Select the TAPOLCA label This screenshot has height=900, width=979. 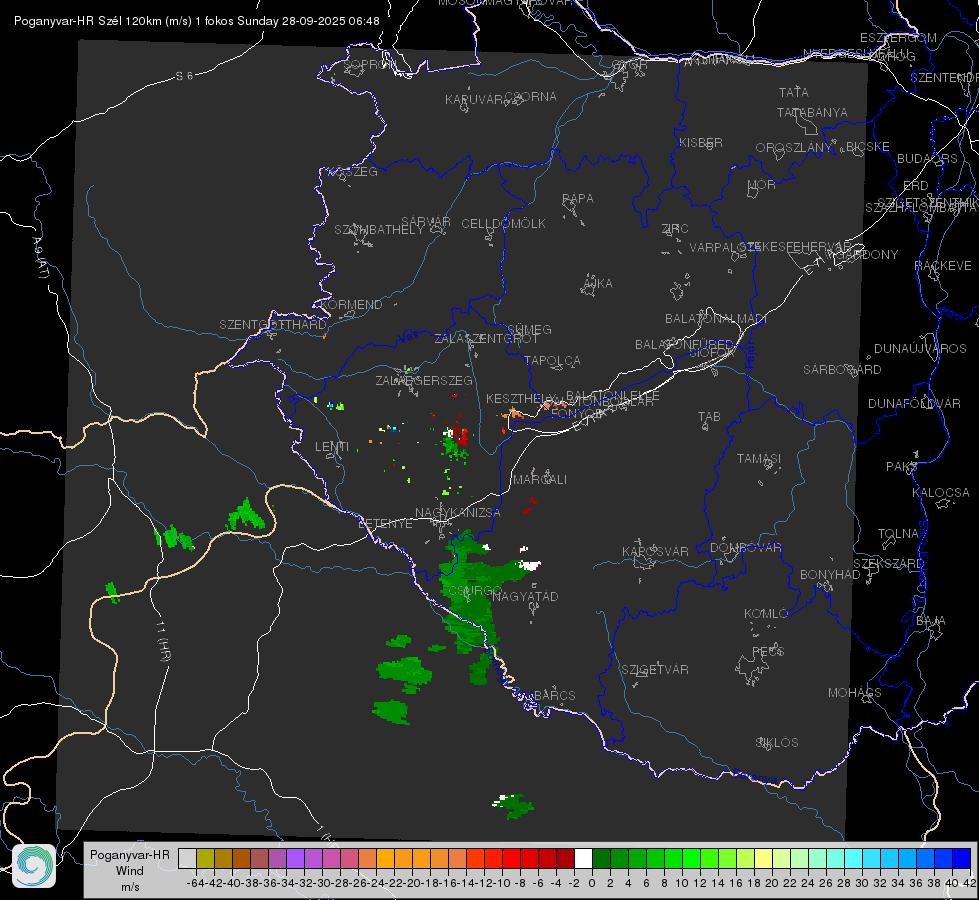pos(552,360)
